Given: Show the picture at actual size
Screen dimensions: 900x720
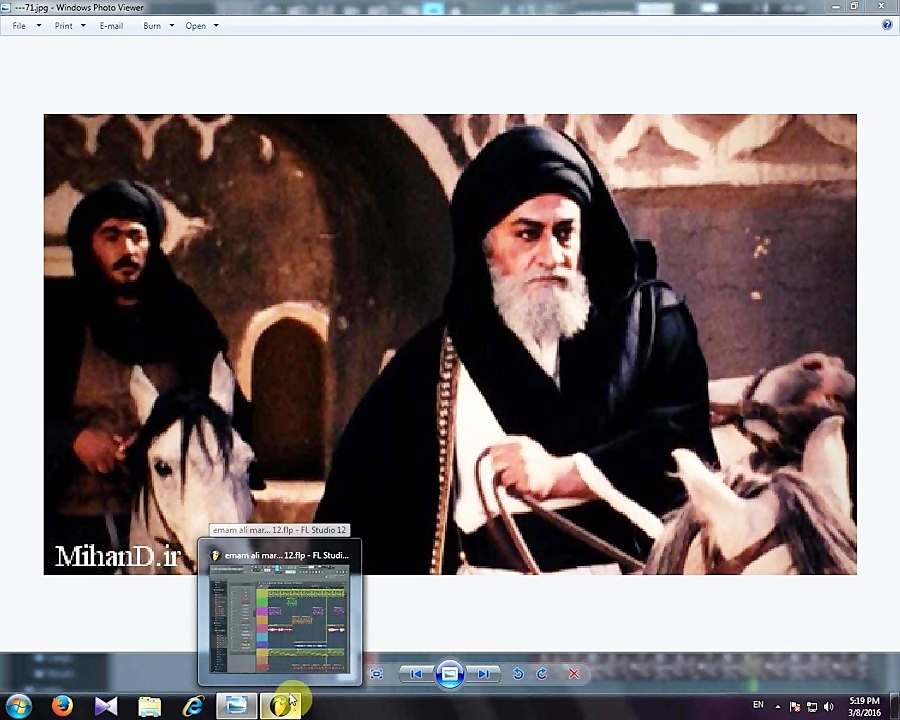Looking at the screenshot, I should pos(377,673).
